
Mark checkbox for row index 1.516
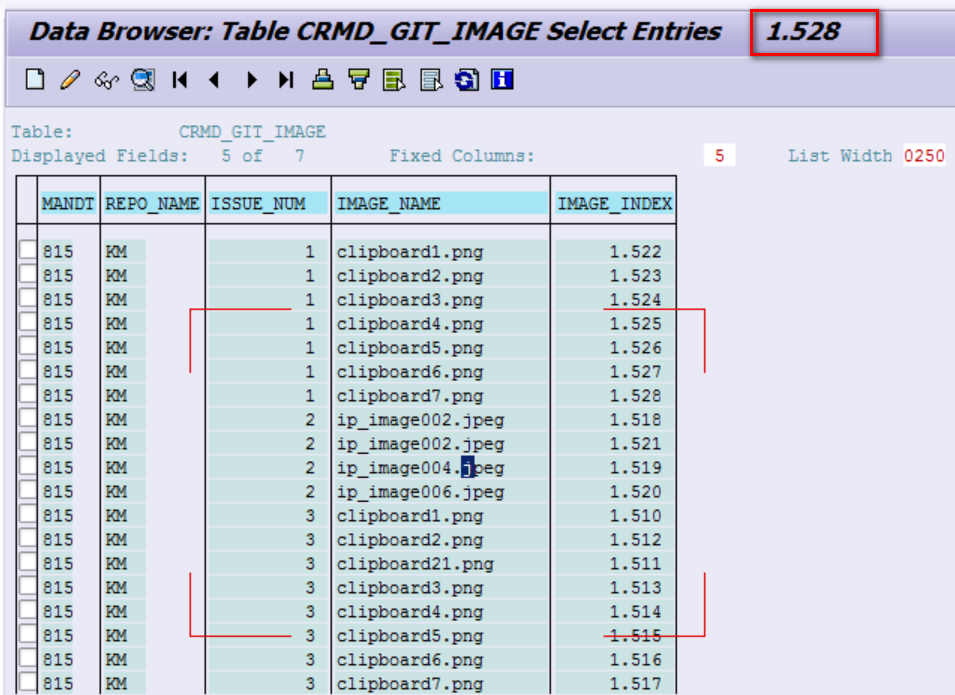[x=27, y=658]
